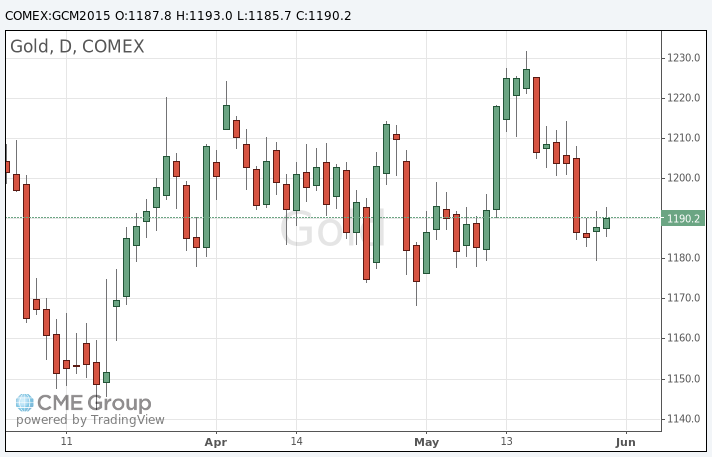Click the 1150.0 price axis label
Image resolution: width=712 pixels, height=457 pixels.
(x=683, y=379)
